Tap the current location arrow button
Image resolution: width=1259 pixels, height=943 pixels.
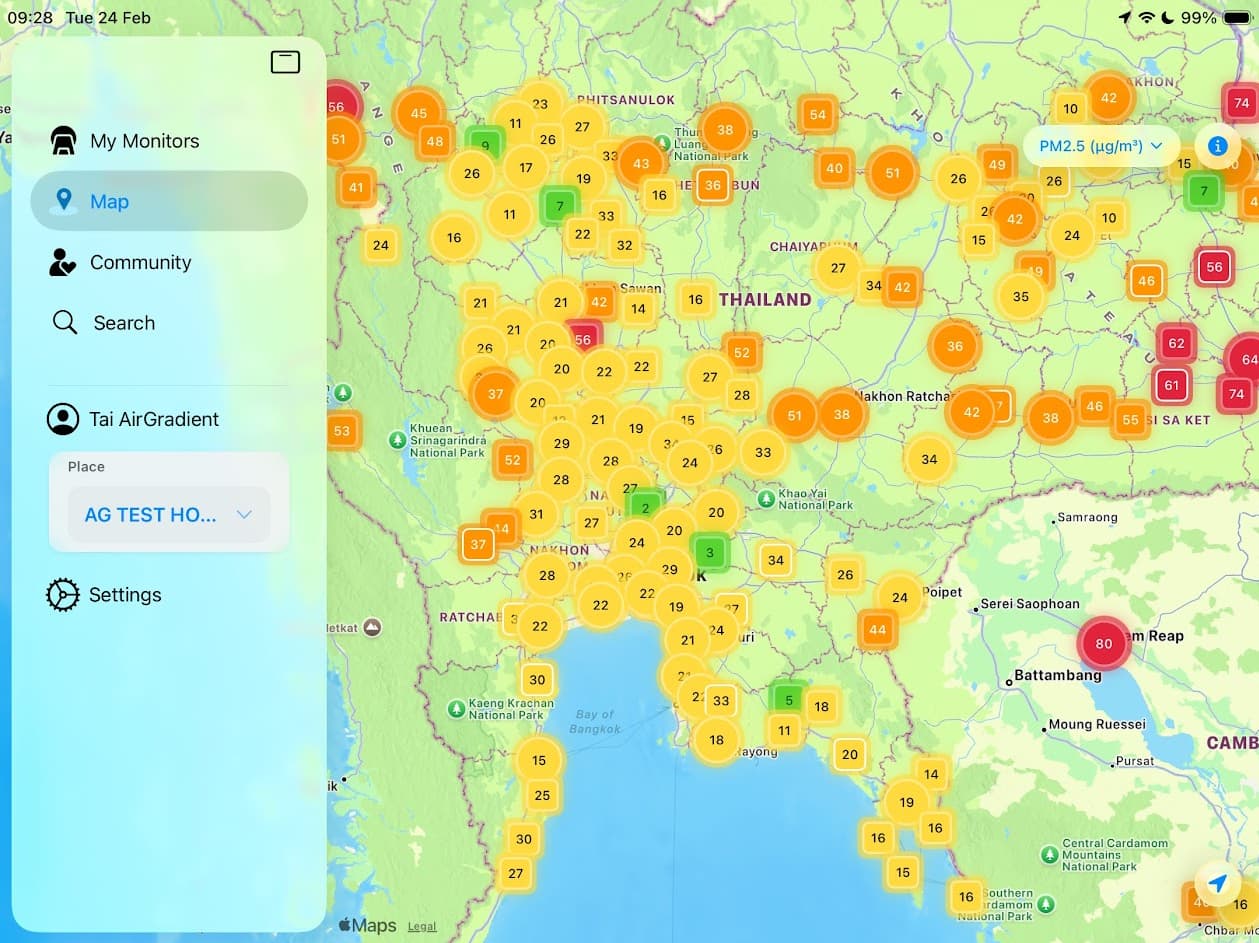[x=1217, y=883]
